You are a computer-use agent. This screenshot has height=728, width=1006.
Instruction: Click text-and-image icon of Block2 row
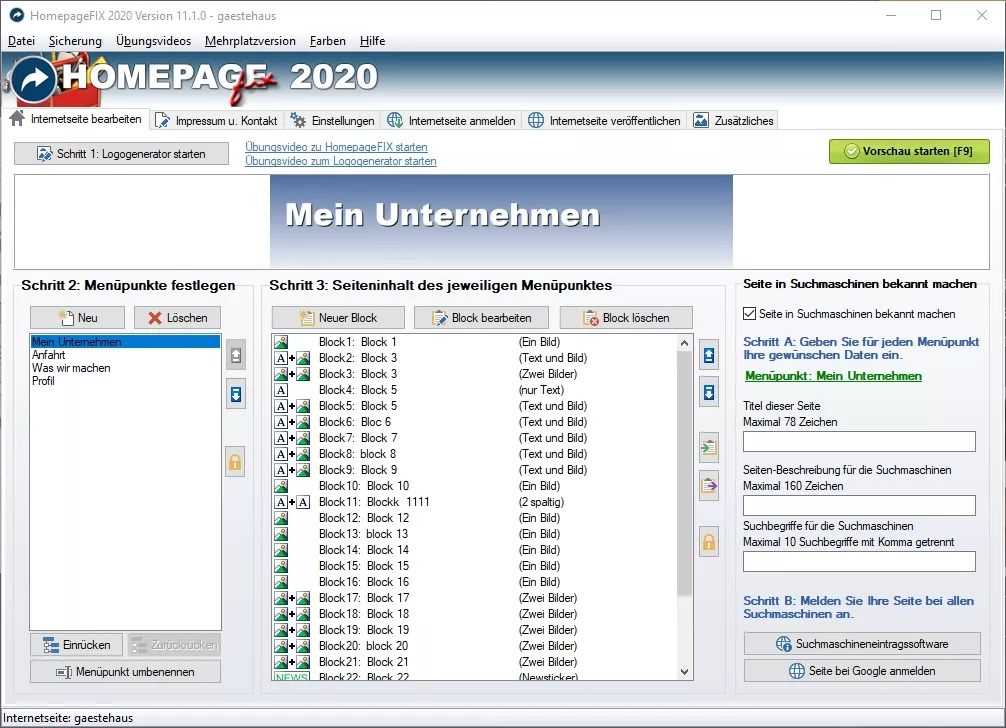pyautogui.click(x=292, y=358)
